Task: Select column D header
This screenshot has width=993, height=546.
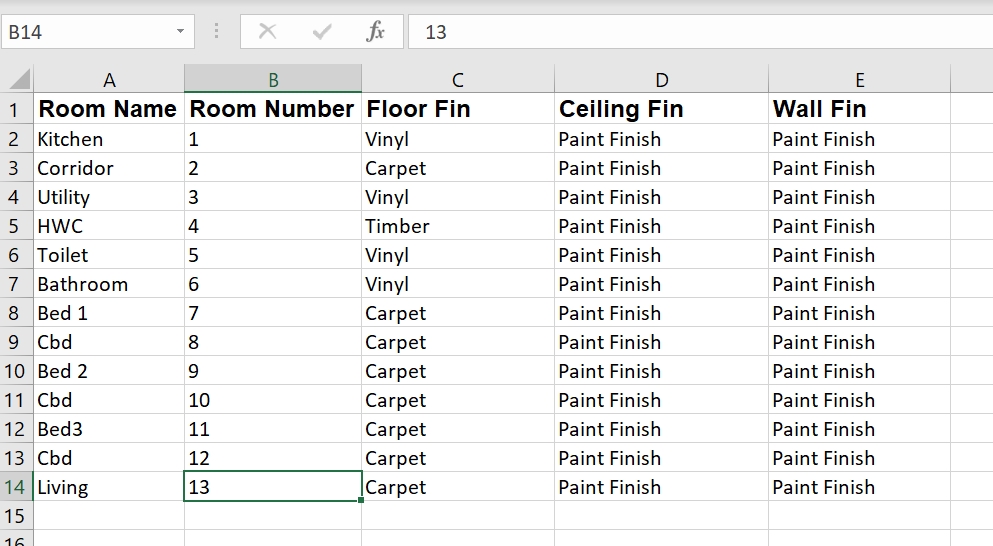Action: [661, 80]
